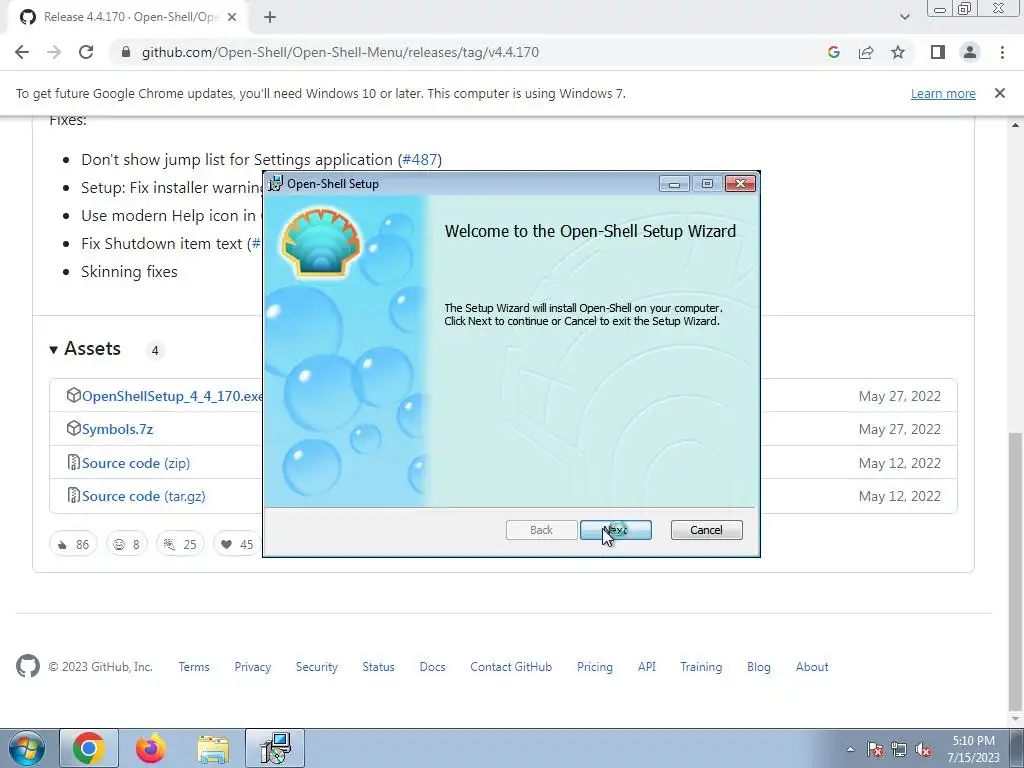Click the smile reaction with 8
The image size is (1024, 768).
127,544
